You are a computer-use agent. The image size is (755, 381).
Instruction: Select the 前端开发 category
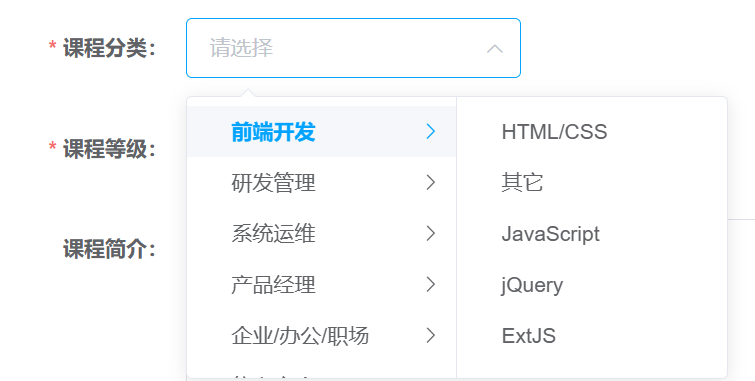[321, 131]
